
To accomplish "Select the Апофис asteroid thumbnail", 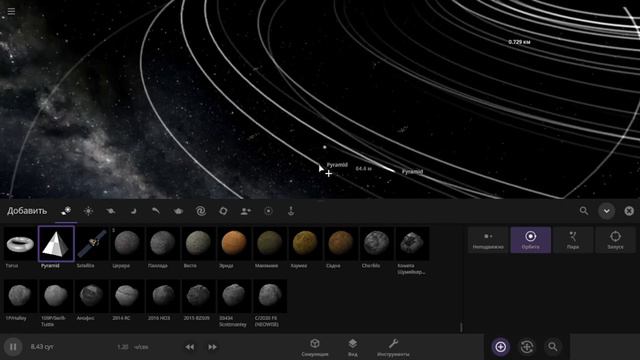I will point(92,296).
